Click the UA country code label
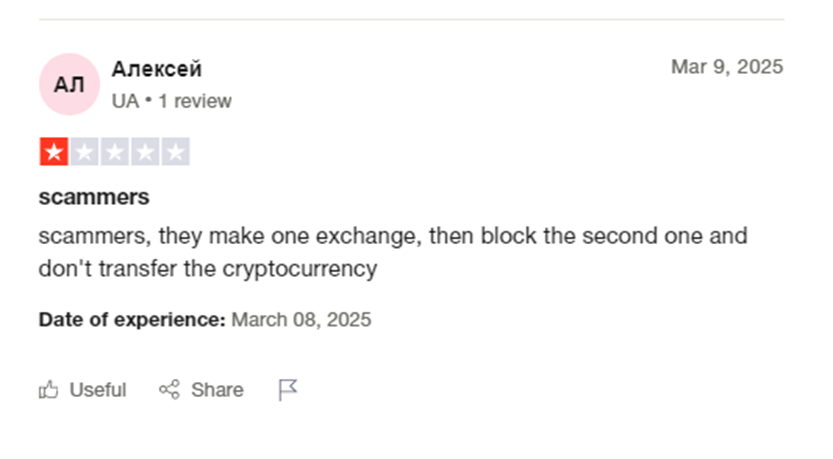Screen dimensions: 833x459 (125, 101)
